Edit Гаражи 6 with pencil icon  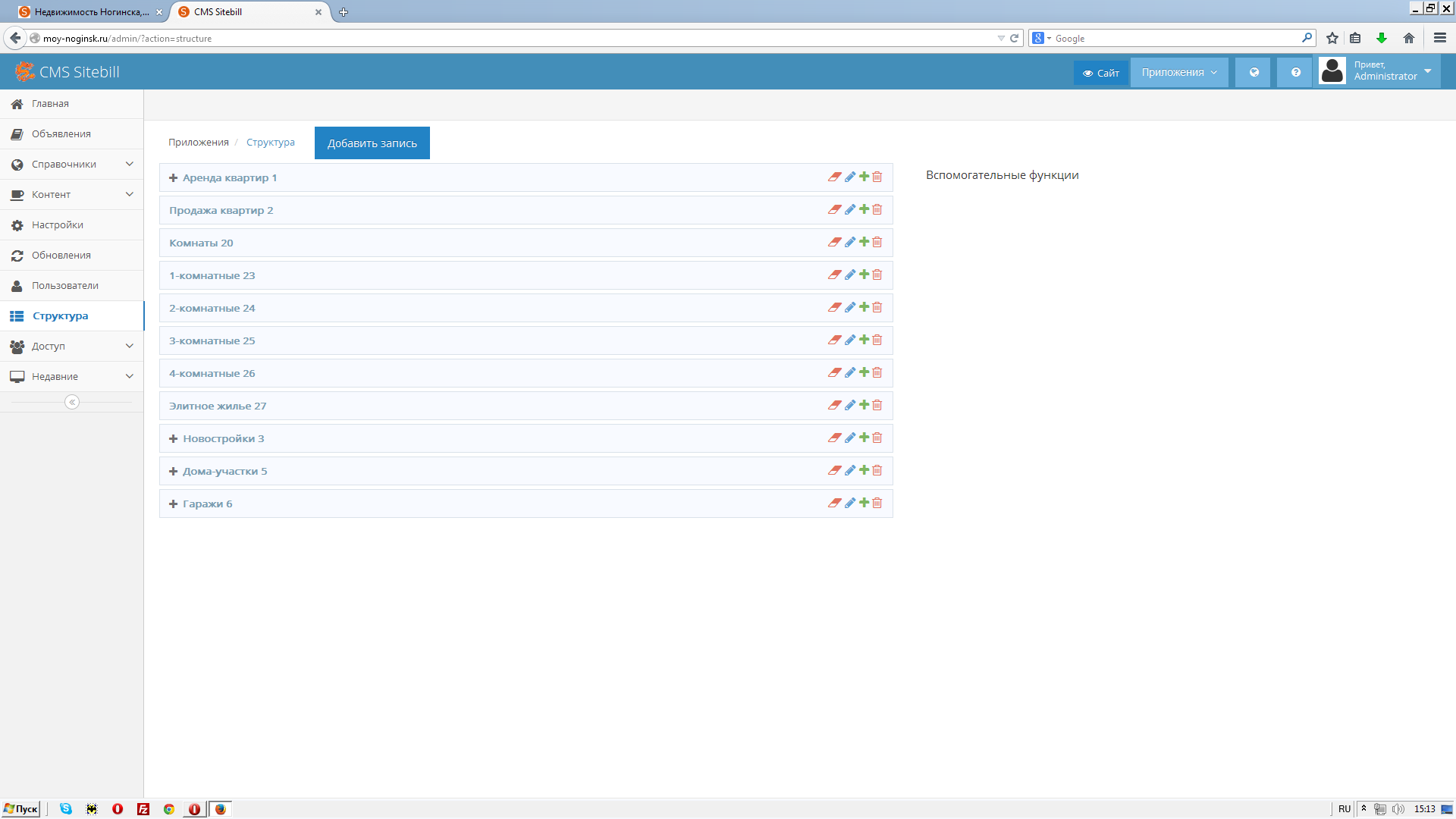pyautogui.click(x=850, y=503)
